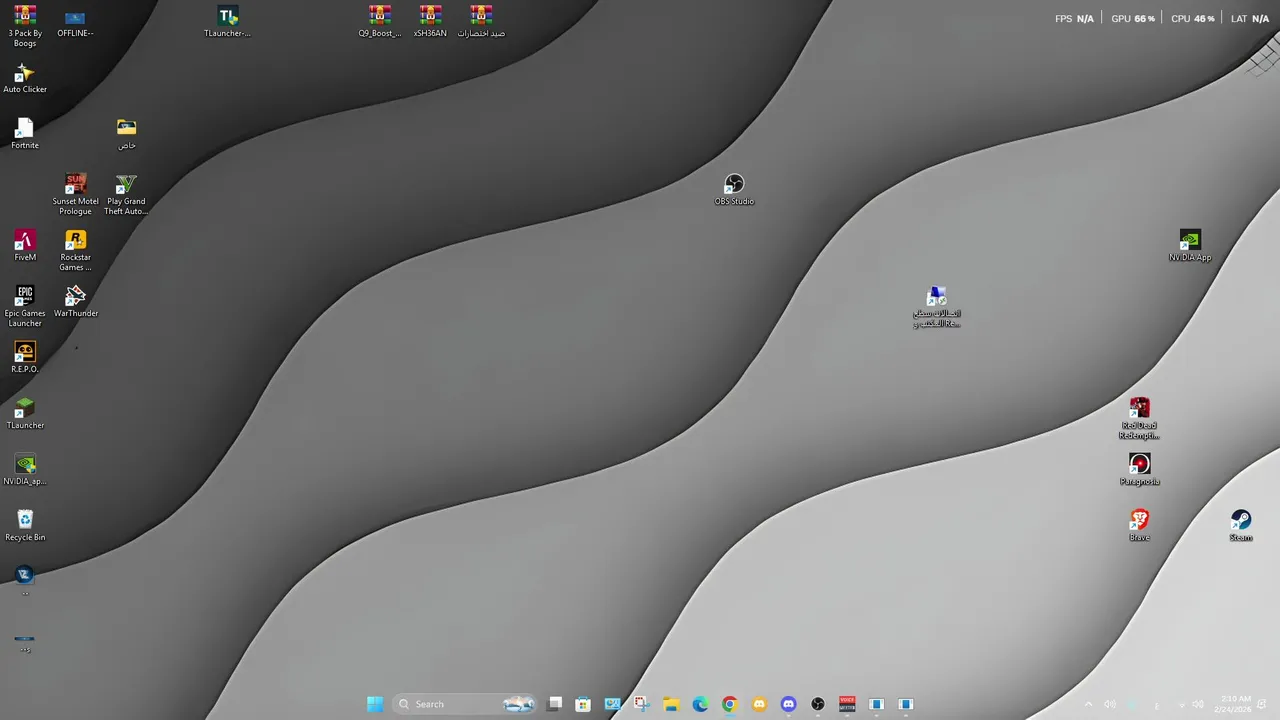Click the GPU 66% overlay reading
Screen dimensions: 1280x720
tap(1133, 18)
